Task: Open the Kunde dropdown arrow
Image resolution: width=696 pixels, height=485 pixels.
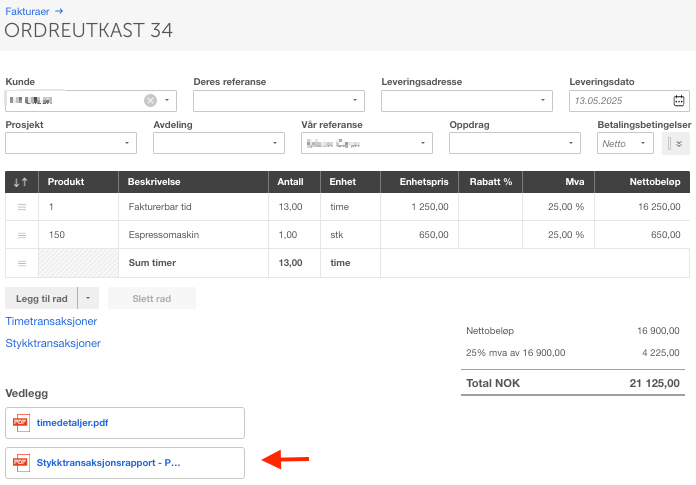Action: click(x=167, y=100)
